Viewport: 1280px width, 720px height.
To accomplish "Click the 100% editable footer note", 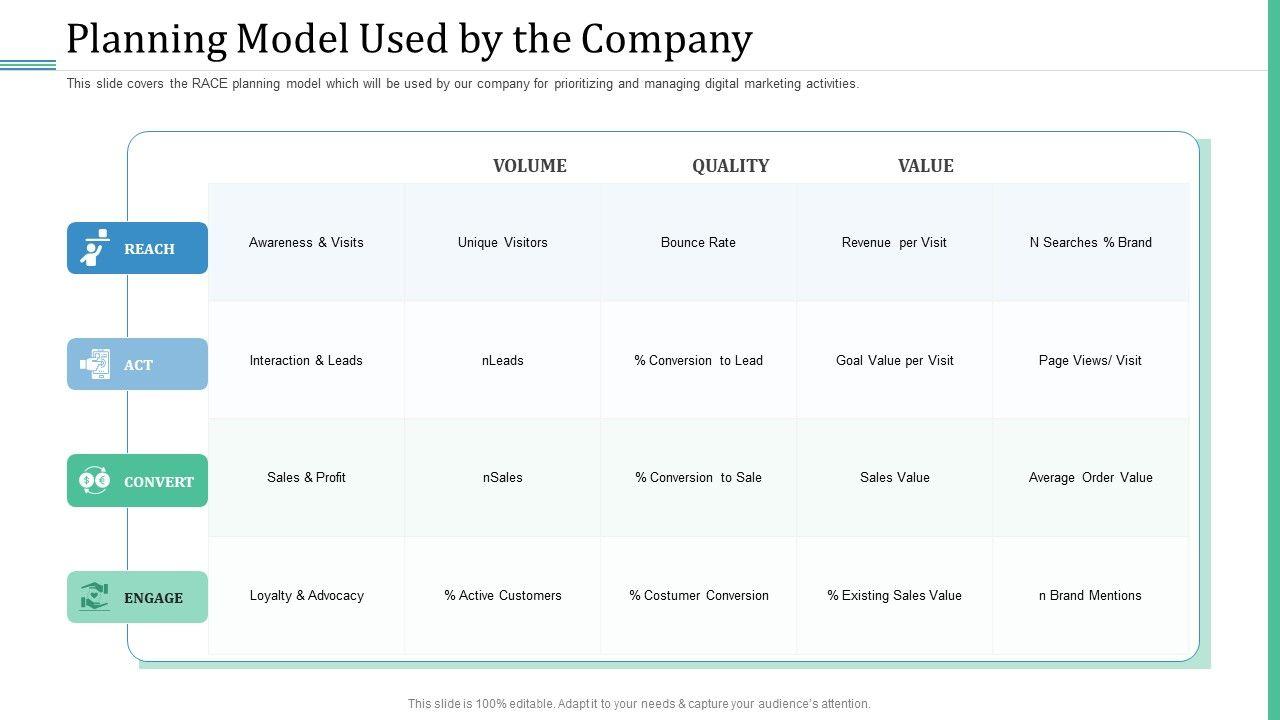I will (x=638, y=704).
